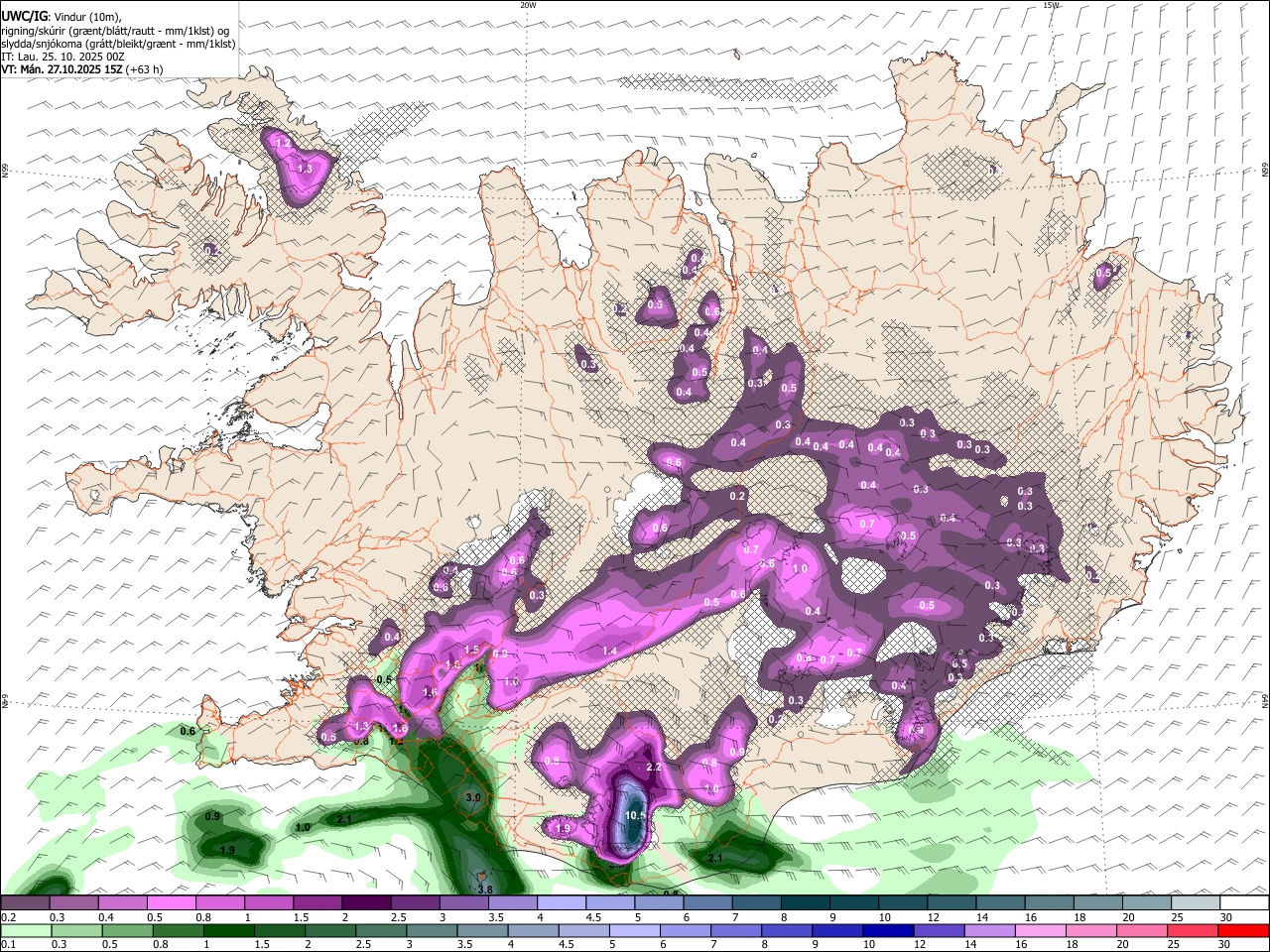Click the 10.5 precipitation maximum value
Image resolution: width=1270 pixels, height=952 pixels.
(635, 815)
